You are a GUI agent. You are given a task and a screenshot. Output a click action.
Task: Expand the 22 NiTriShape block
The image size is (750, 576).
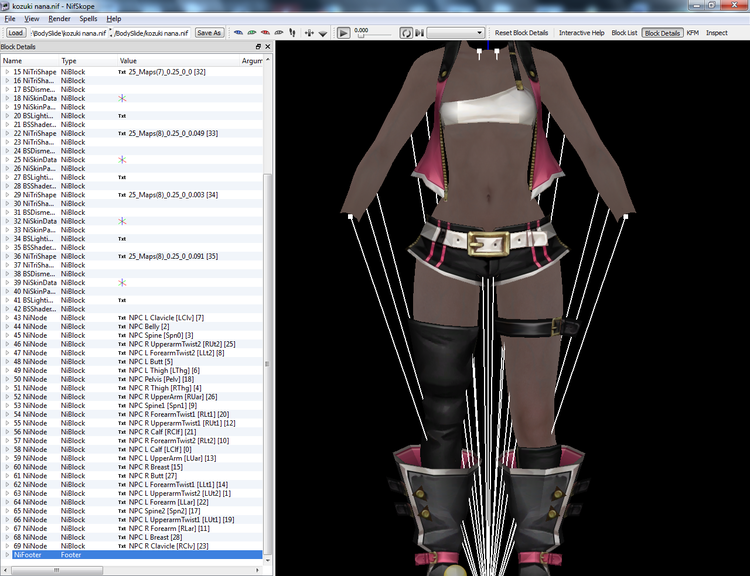pyautogui.click(x=7, y=133)
